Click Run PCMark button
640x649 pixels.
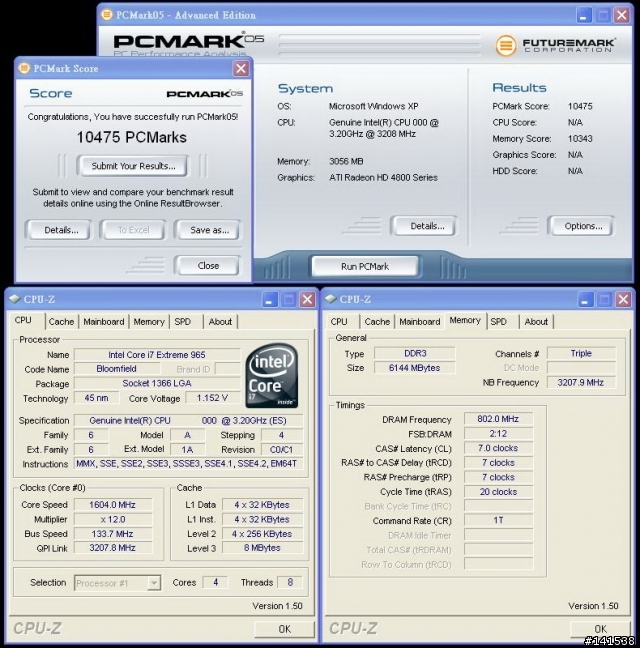pyautogui.click(x=365, y=266)
